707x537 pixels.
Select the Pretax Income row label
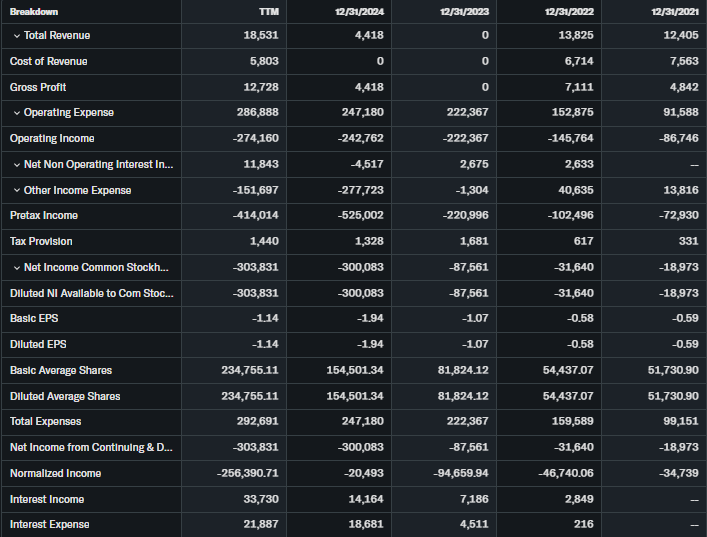click(44, 216)
